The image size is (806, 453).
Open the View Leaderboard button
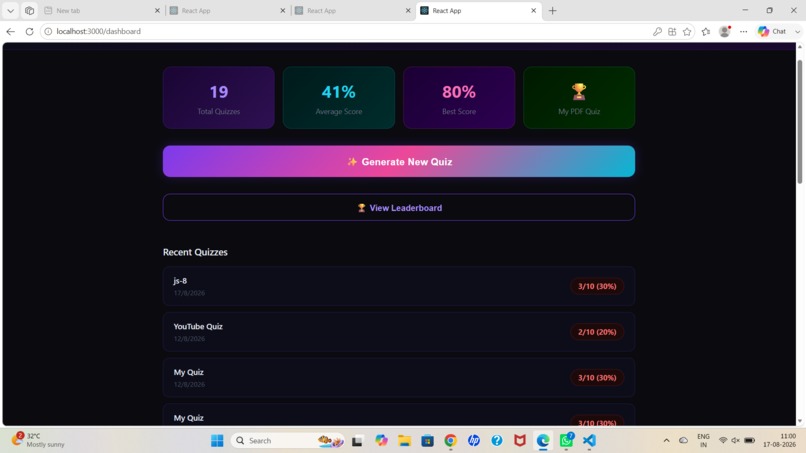(398, 208)
